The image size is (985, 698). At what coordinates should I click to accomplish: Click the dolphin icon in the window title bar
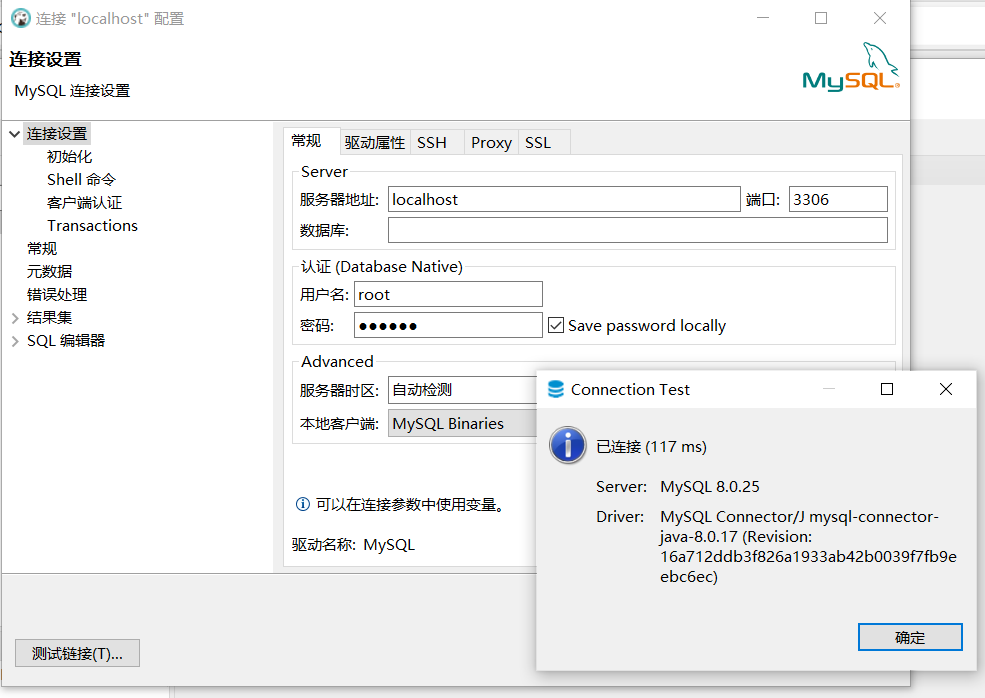tap(21, 17)
